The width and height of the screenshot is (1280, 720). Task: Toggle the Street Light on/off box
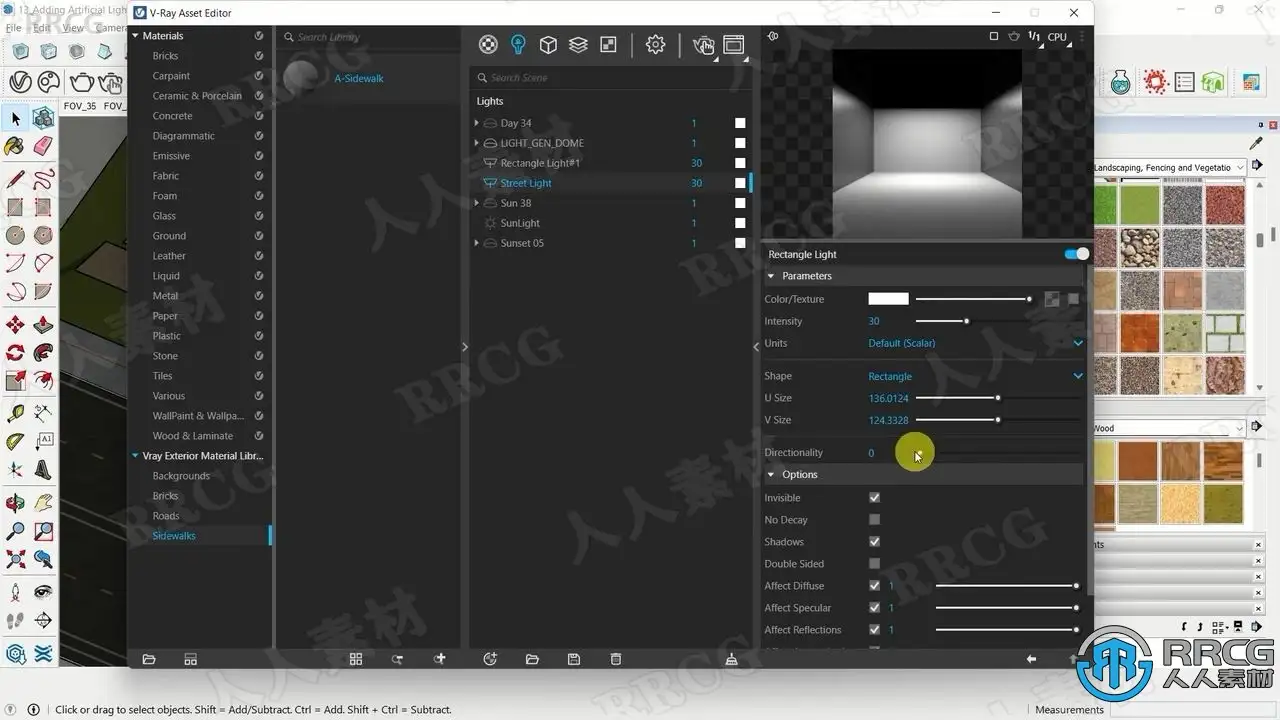point(740,183)
